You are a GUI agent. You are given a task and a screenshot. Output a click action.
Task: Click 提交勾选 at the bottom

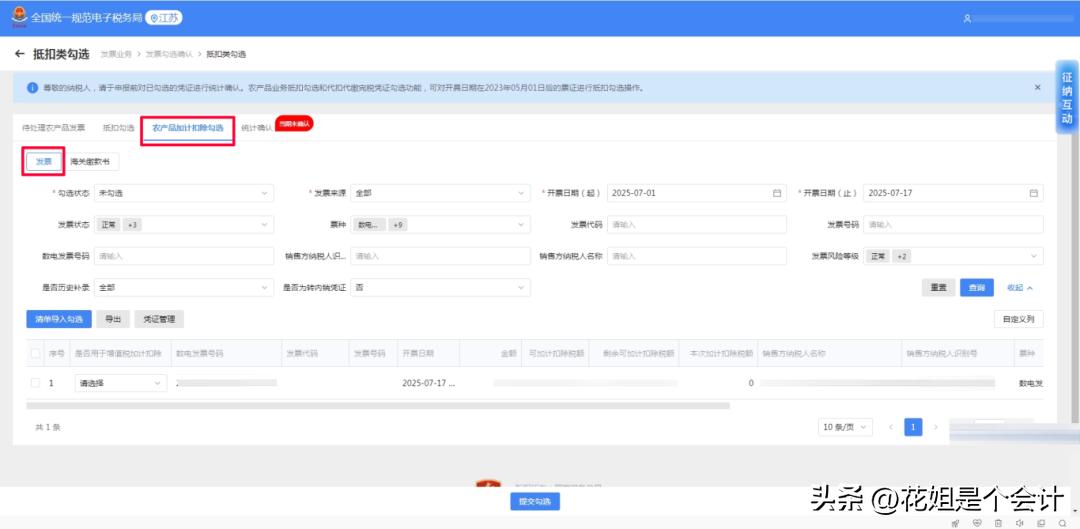point(535,501)
